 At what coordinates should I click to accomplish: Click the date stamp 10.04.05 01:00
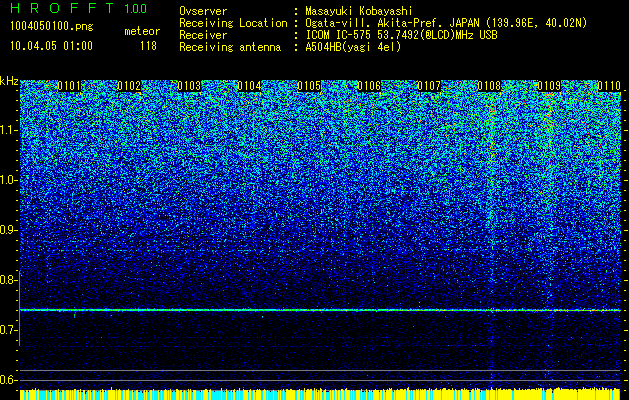[51, 46]
